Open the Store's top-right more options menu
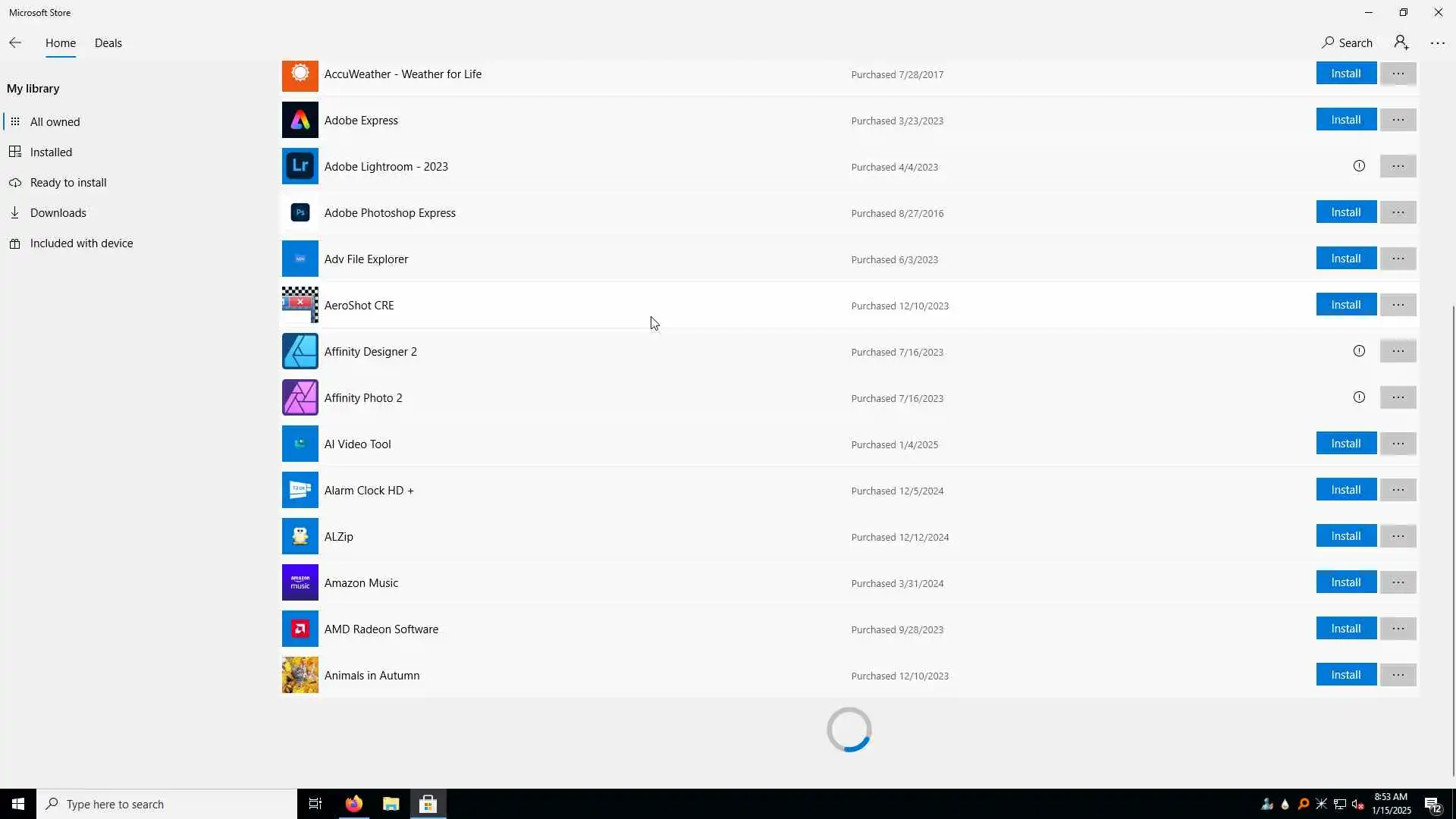The height and width of the screenshot is (819, 1456). [x=1437, y=43]
